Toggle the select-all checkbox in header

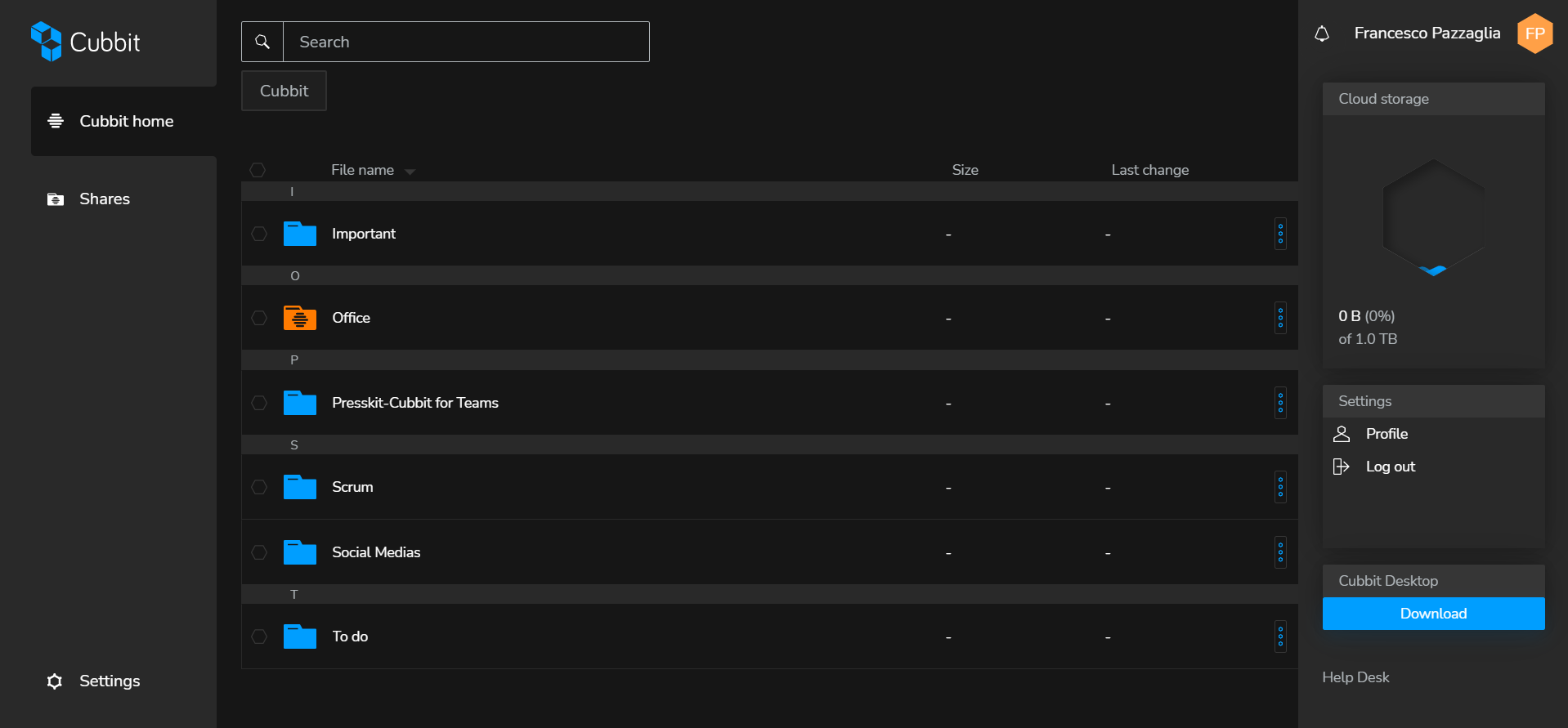point(258,170)
